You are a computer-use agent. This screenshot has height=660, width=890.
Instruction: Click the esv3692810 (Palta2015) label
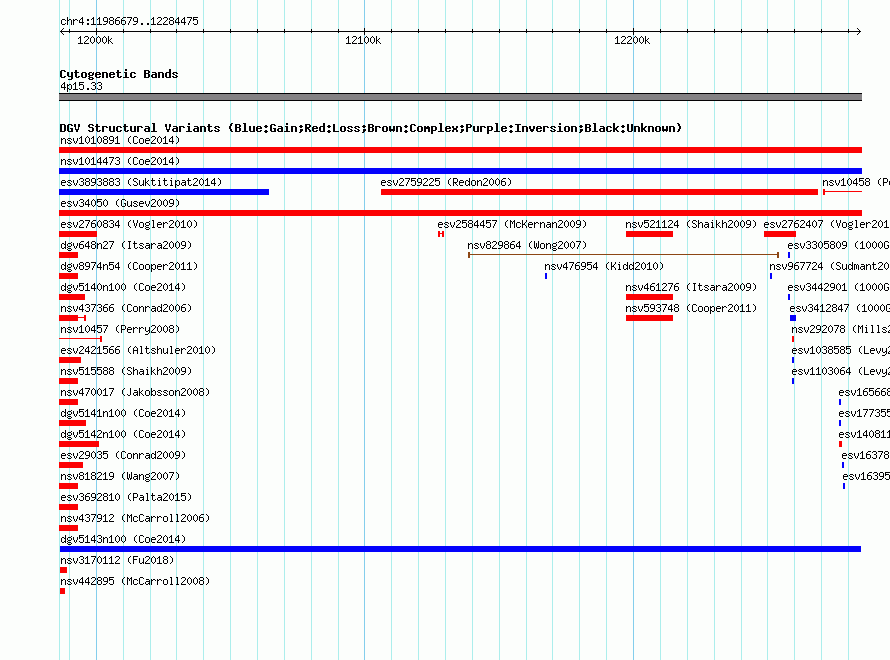tap(126, 497)
